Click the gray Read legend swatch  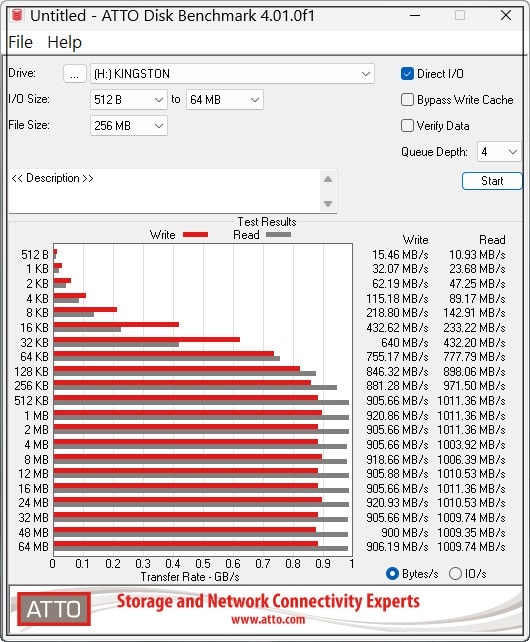pos(279,235)
